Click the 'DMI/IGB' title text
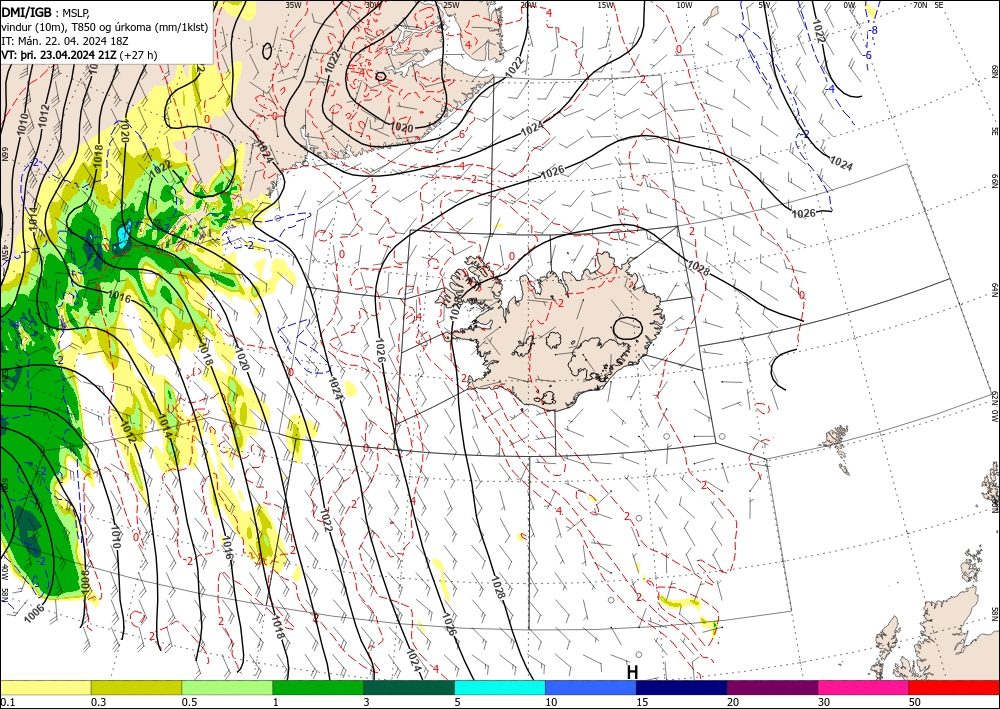This screenshot has width=1000, height=709. coord(27,11)
